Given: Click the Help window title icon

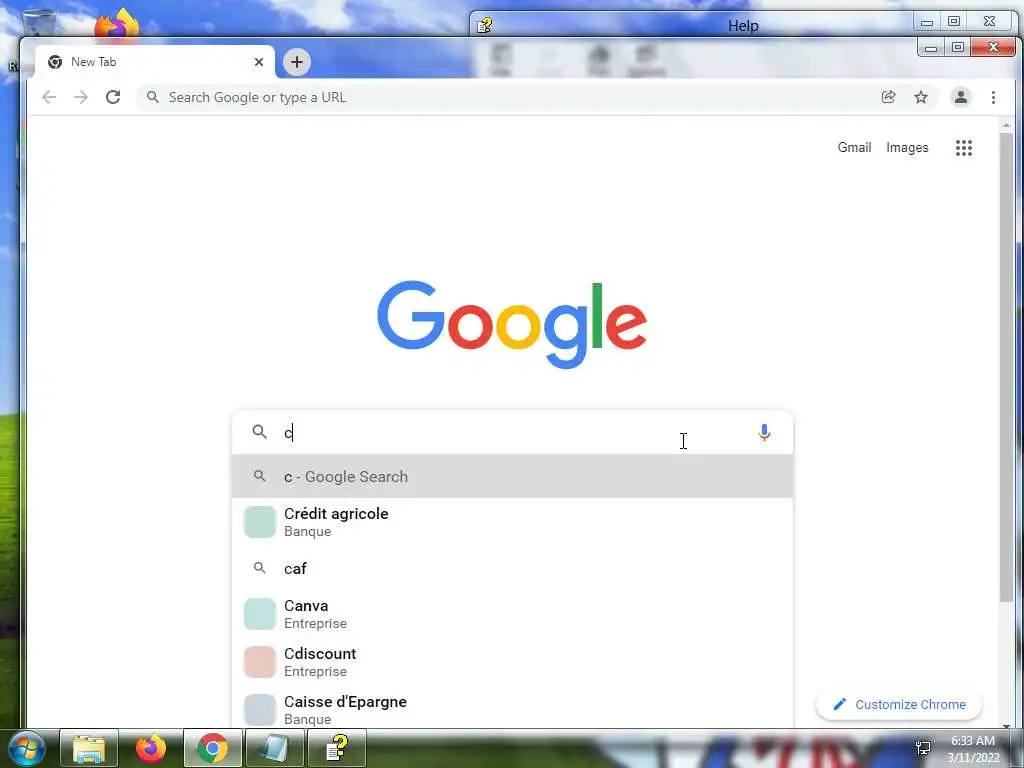Looking at the screenshot, I should pyautogui.click(x=484, y=25).
